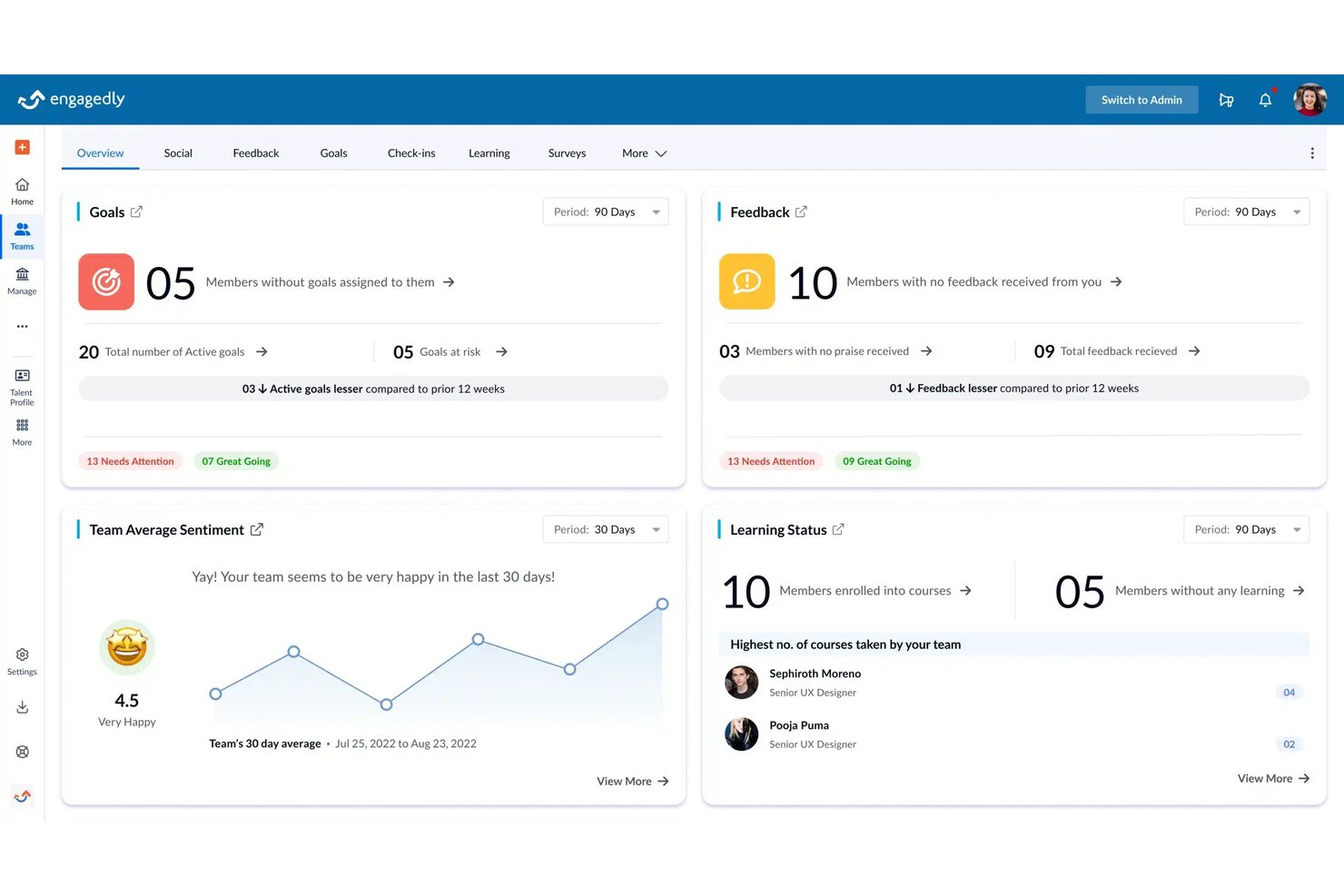Switch to the Surveys tab
This screenshot has width=1344, height=896.
coord(567,153)
